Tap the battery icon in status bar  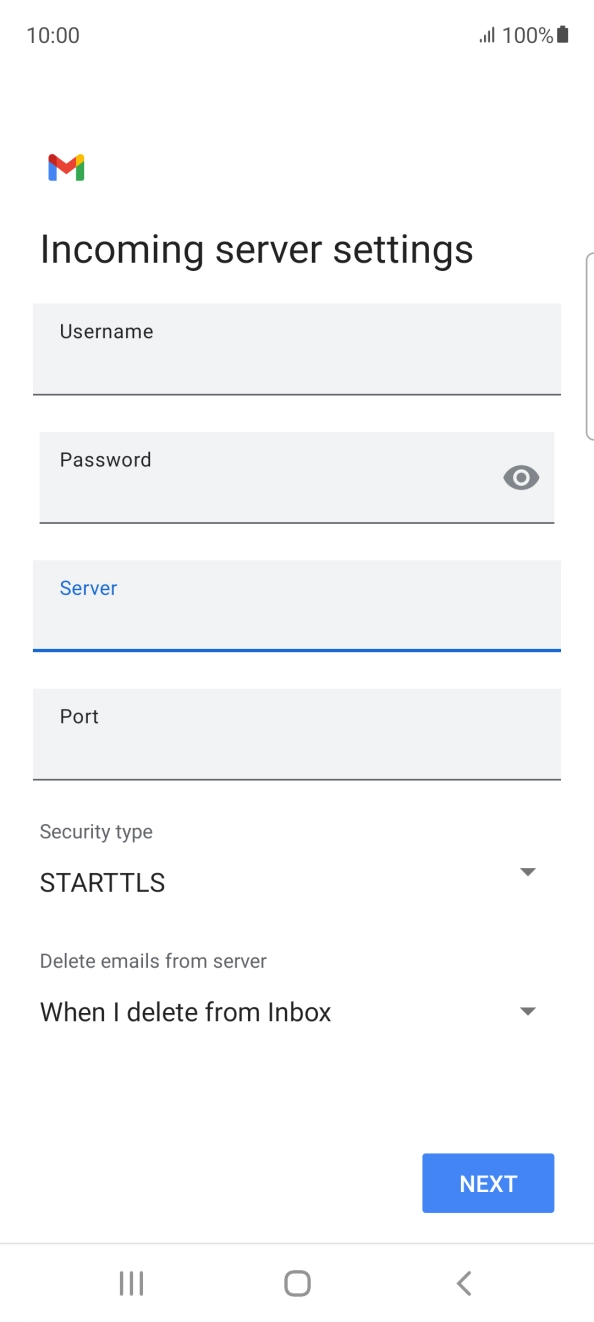[x=563, y=34]
